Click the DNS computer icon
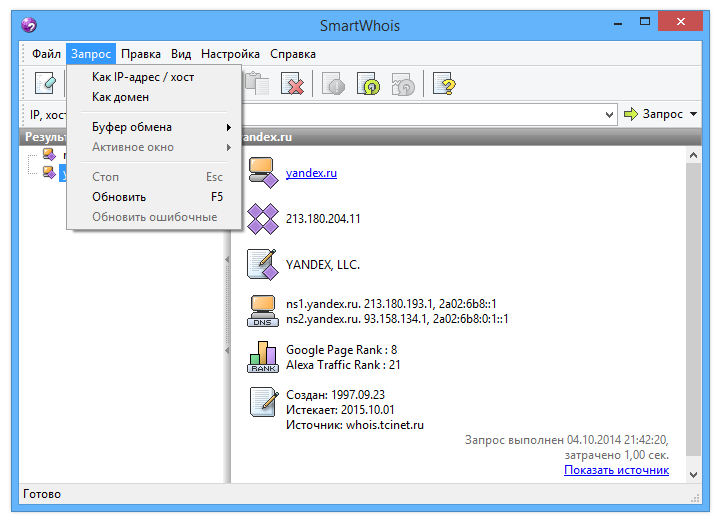The image size is (720, 529). click(x=263, y=311)
